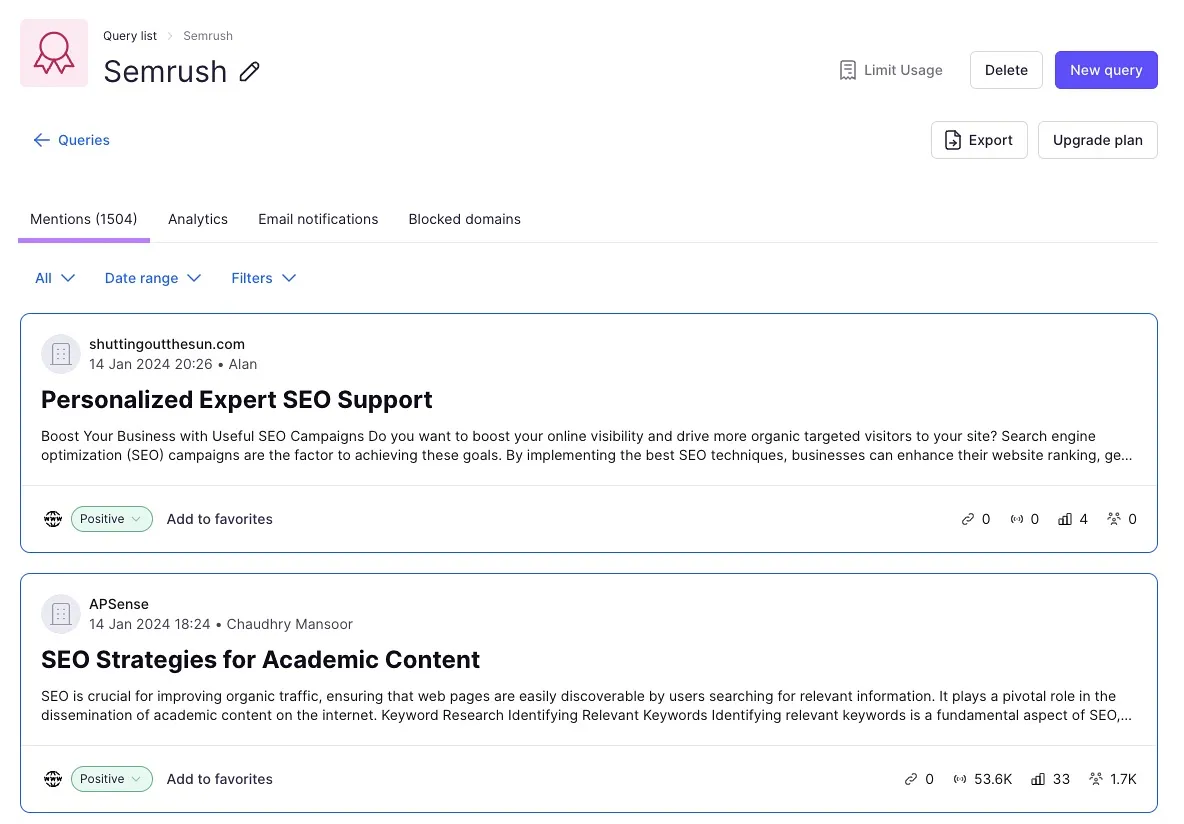
Task: Click Query list breadcrumb
Action: [x=130, y=35]
